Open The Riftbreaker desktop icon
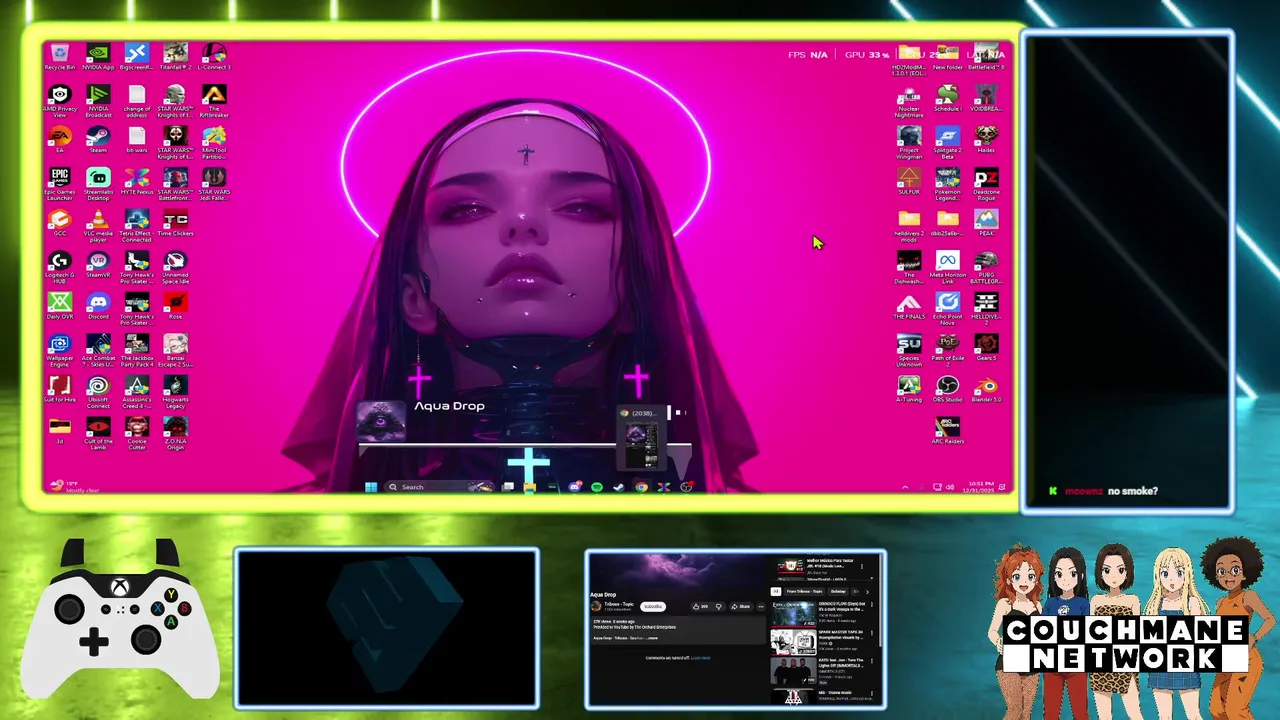Viewport: 1280px width, 720px height. click(213, 101)
